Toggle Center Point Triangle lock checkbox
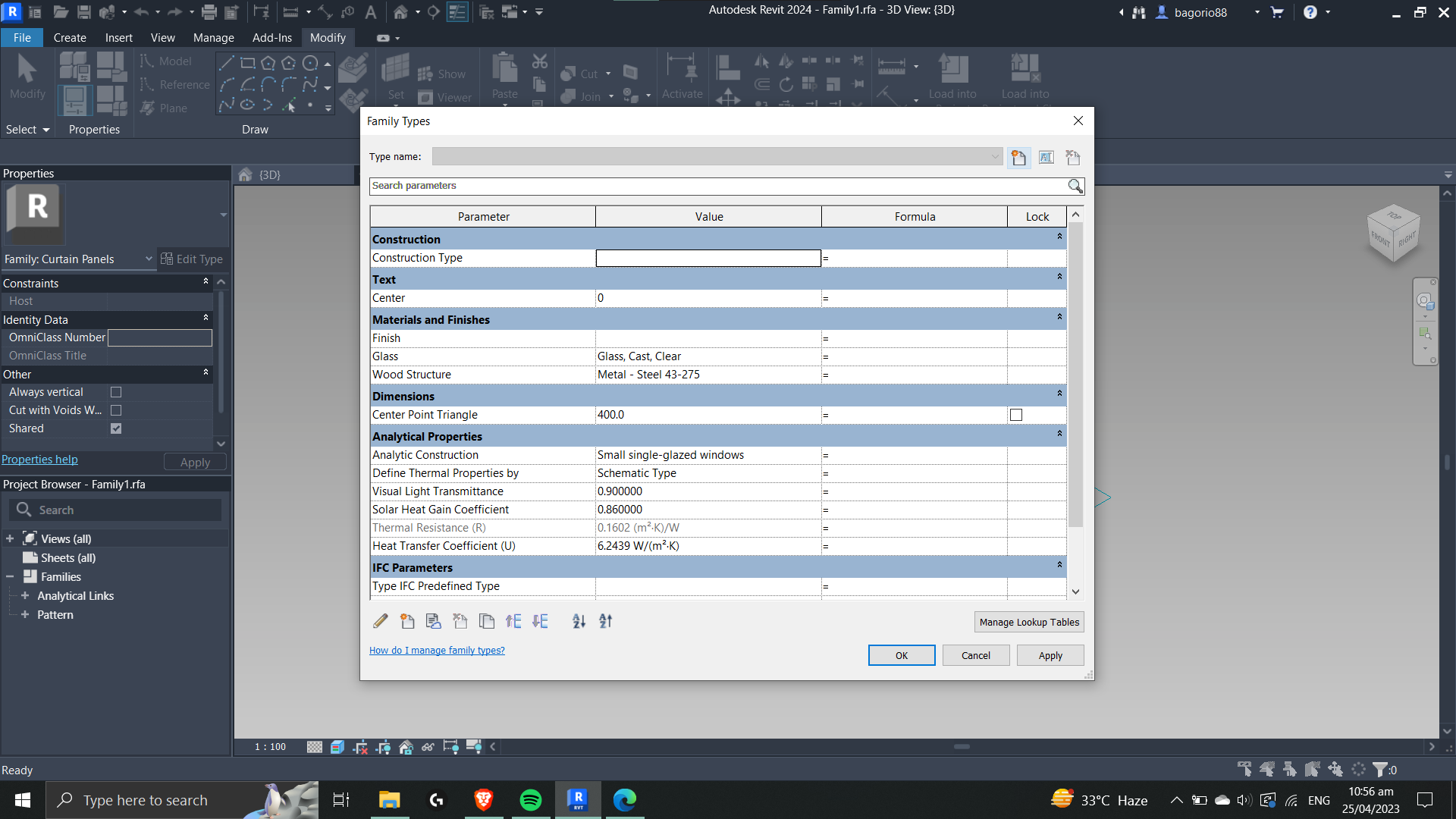1456x819 pixels. (x=1016, y=415)
